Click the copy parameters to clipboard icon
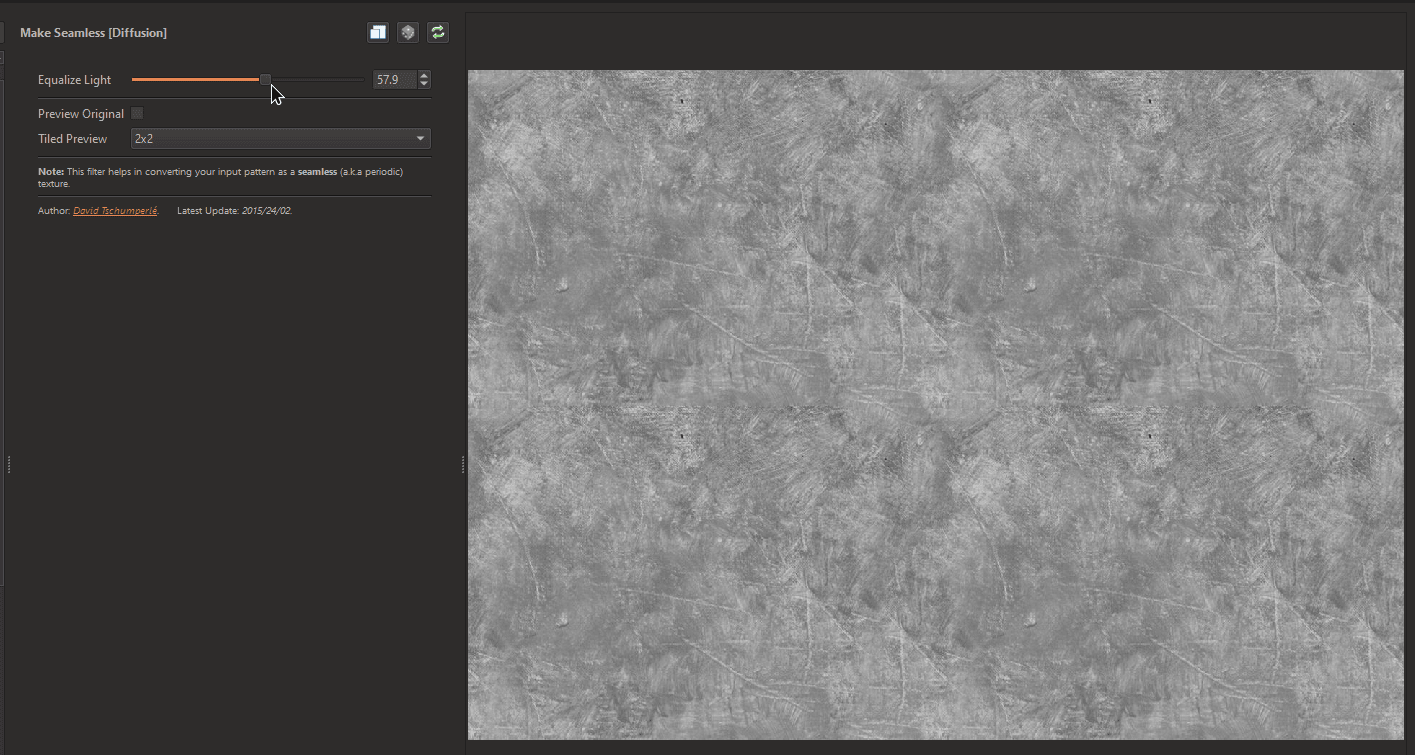 tap(377, 33)
